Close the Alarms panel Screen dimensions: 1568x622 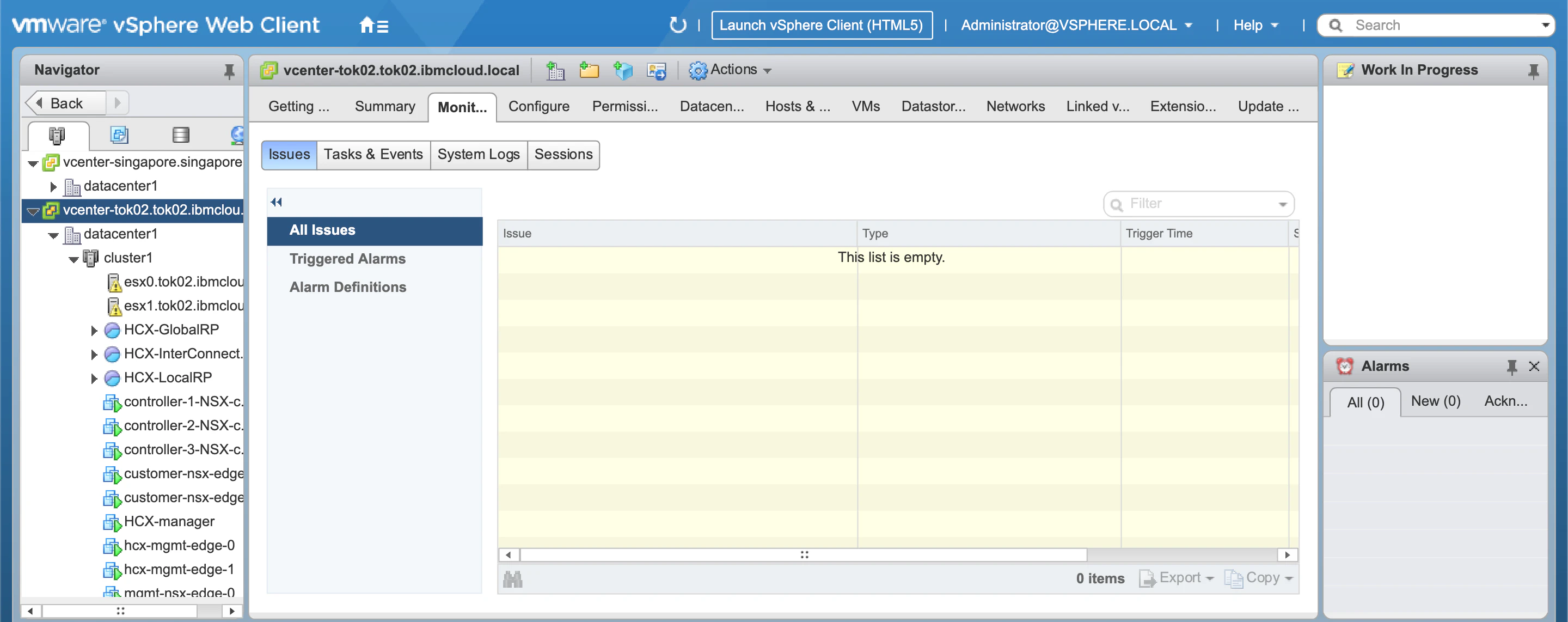click(x=1534, y=366)
